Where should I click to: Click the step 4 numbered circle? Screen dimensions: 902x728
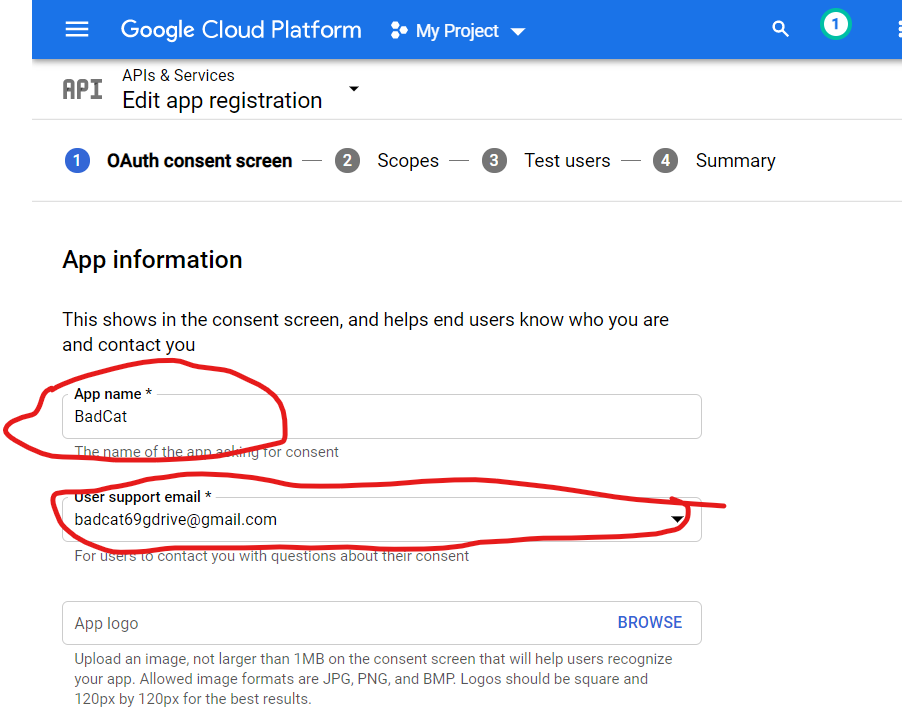click(666, 161)
